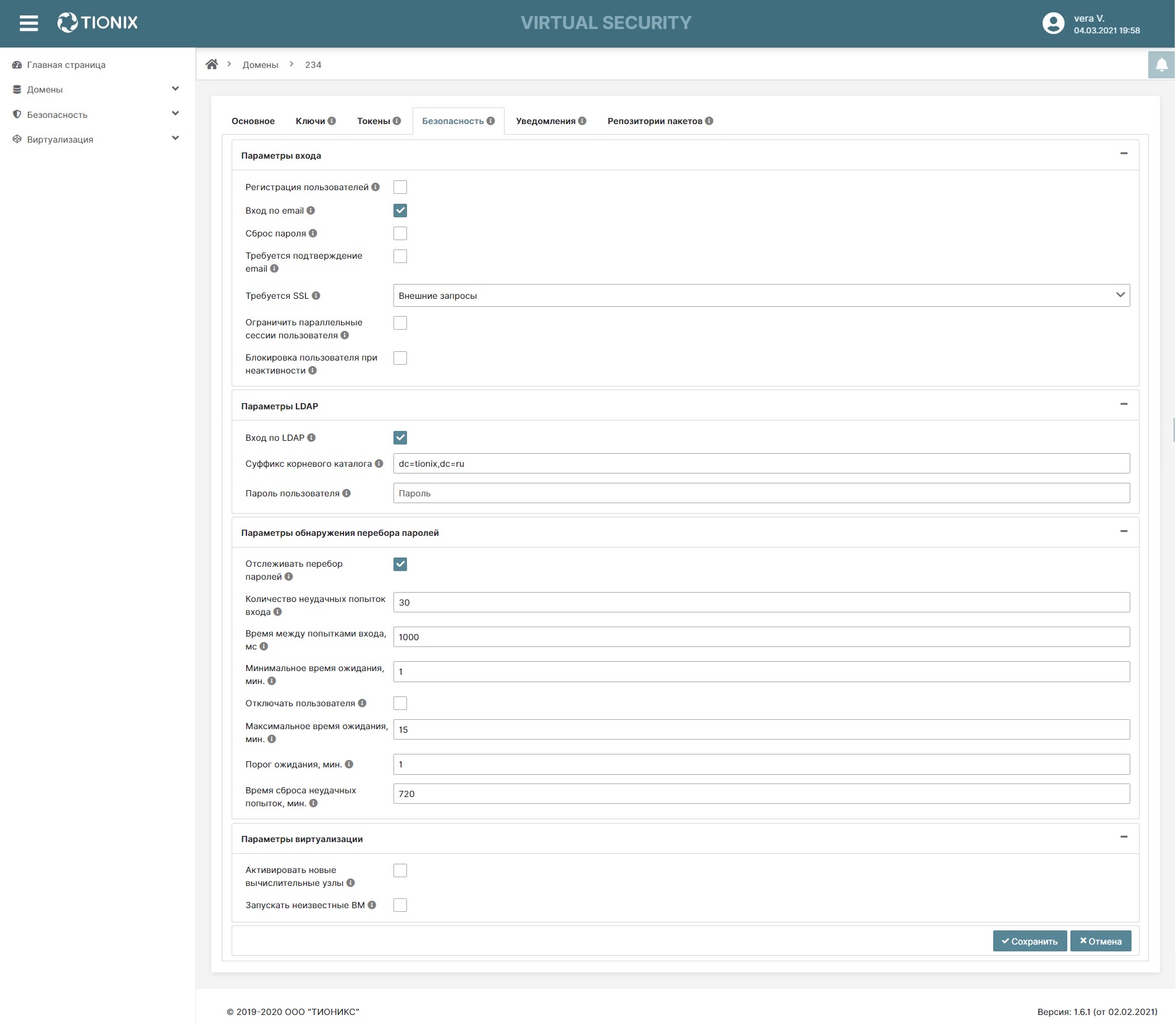Click the info icon beside Вход по LDAP

click(311, 438)
